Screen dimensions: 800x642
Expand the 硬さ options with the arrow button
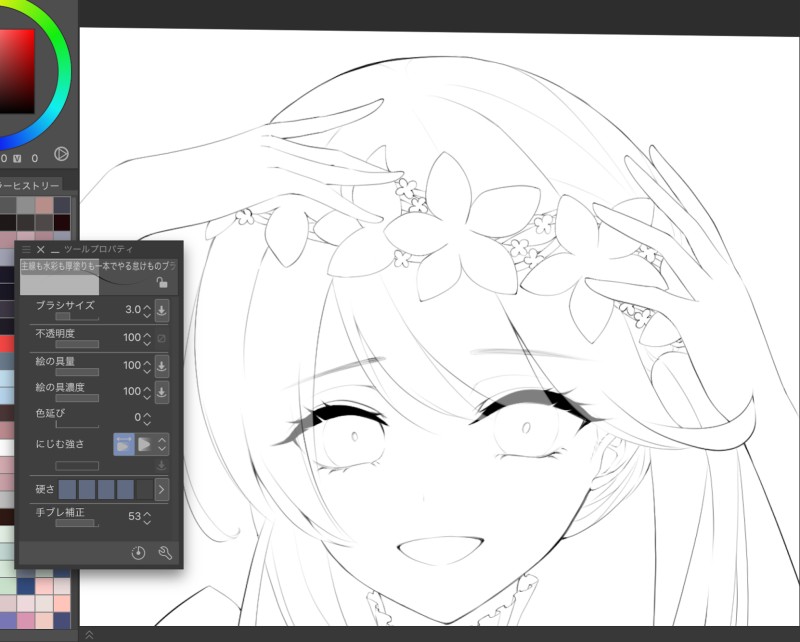[x=162, y=489]
